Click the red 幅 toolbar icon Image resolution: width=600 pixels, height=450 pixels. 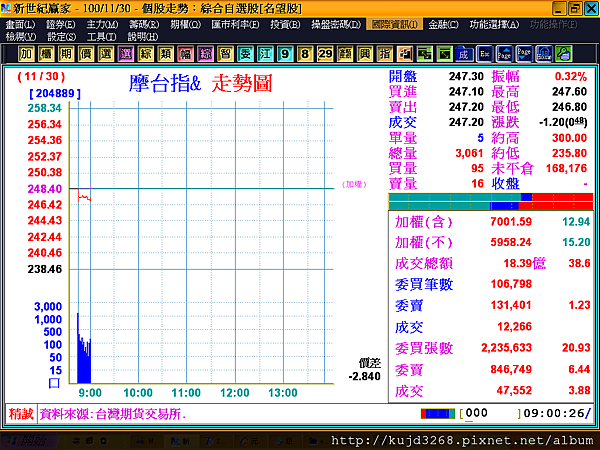185,54
